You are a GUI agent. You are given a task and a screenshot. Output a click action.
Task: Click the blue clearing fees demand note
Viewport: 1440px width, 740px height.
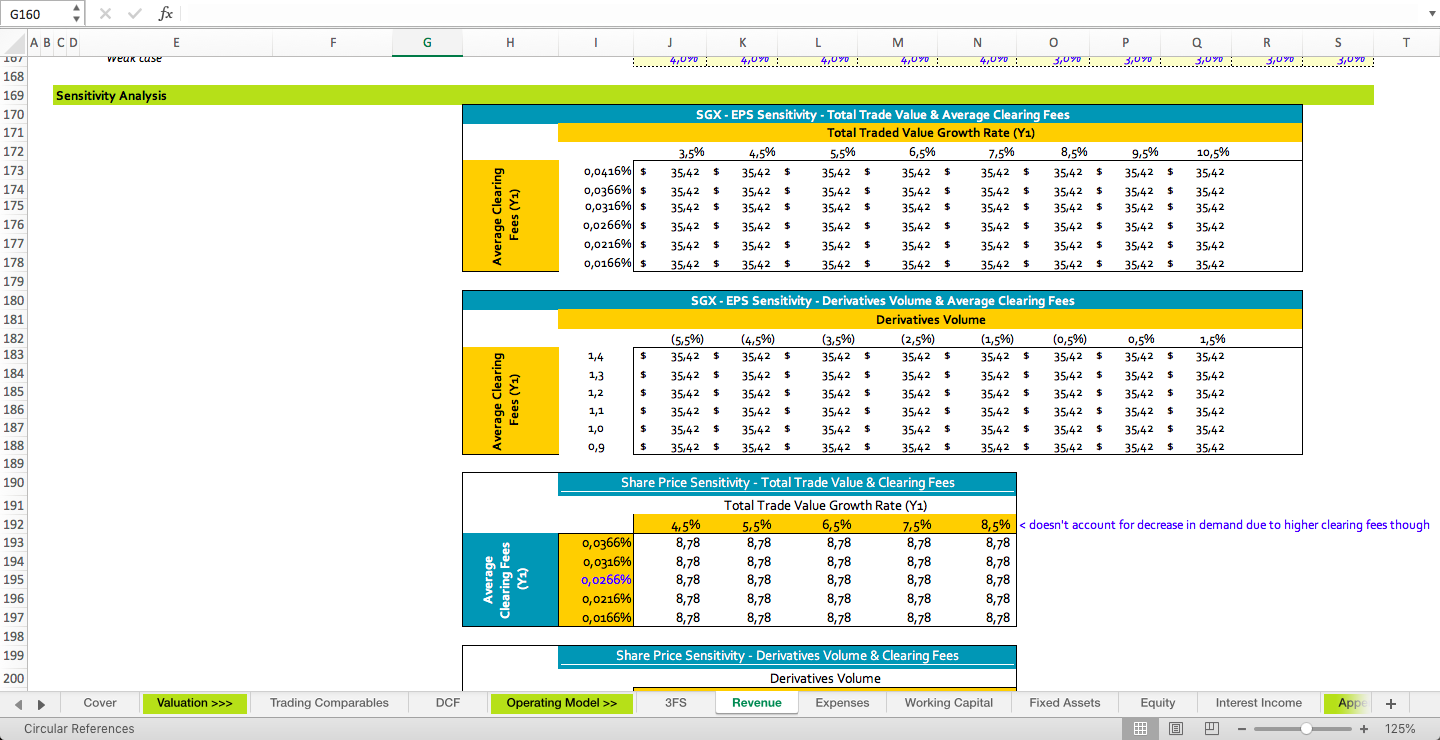1224,524
